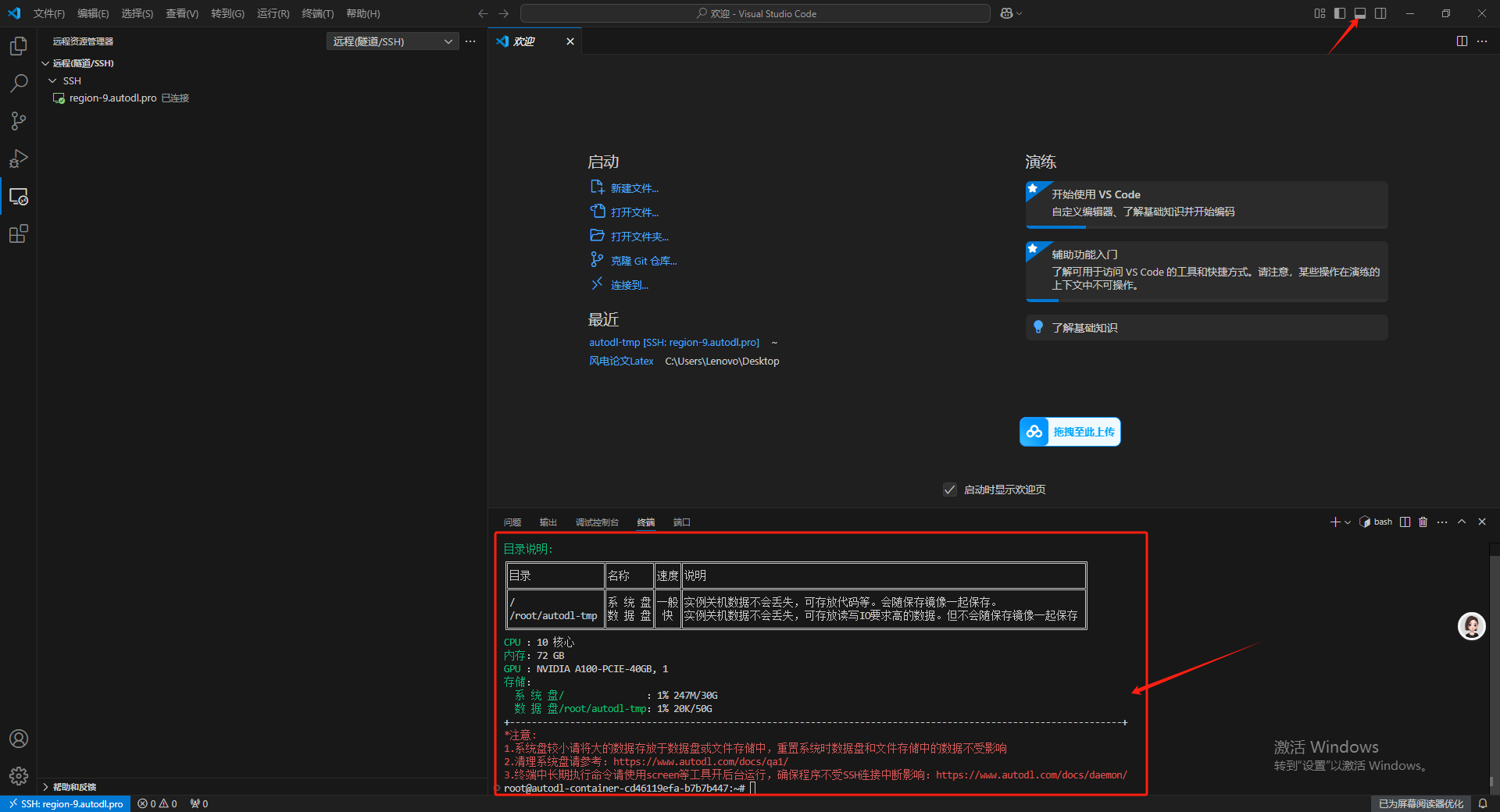Close the 欢迎 tab
Screen dimensions: 1500x812
(x=570, y=41)
